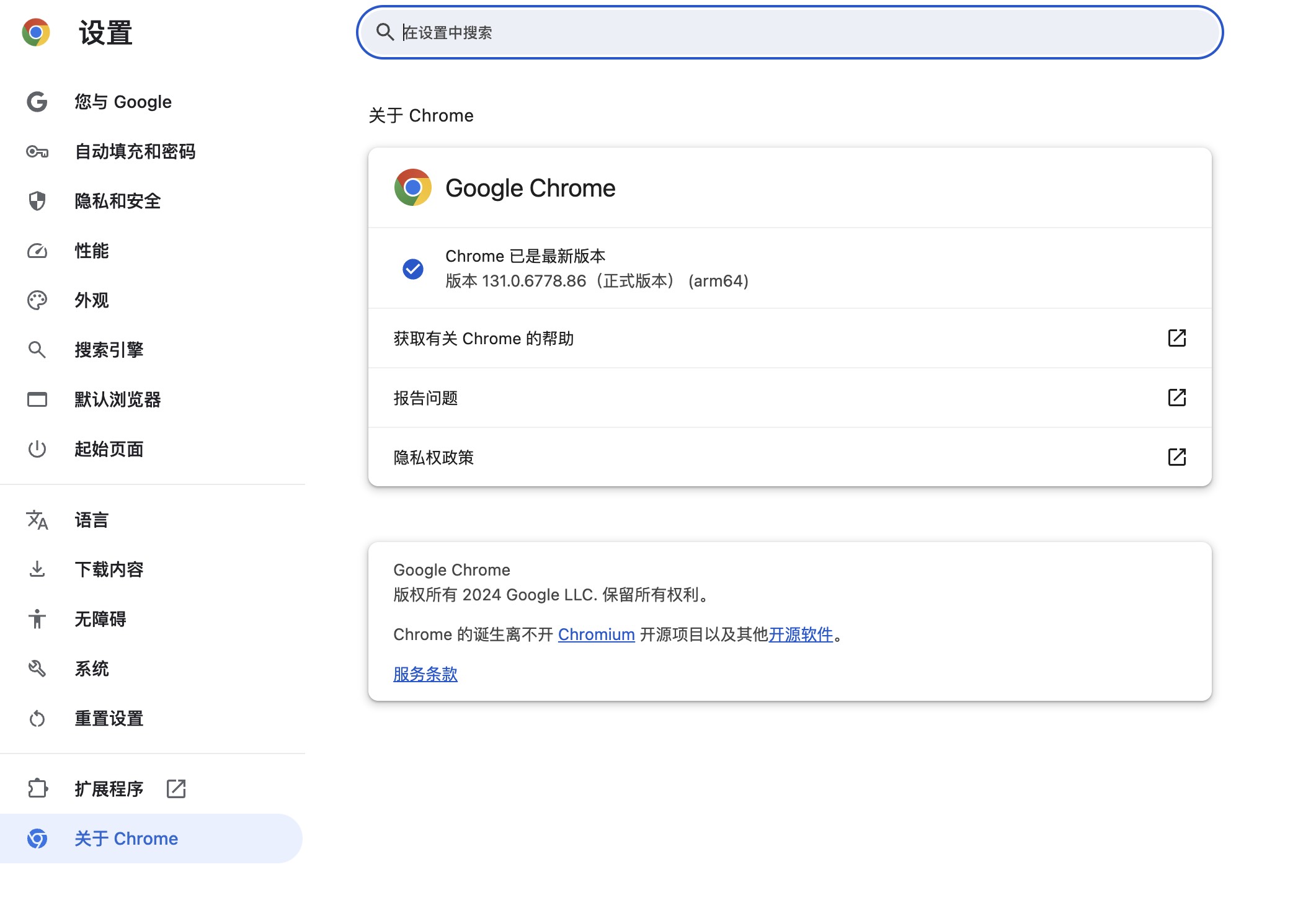
Task: Click the 隐私权政策 row
Action: (x=789, y=457)
